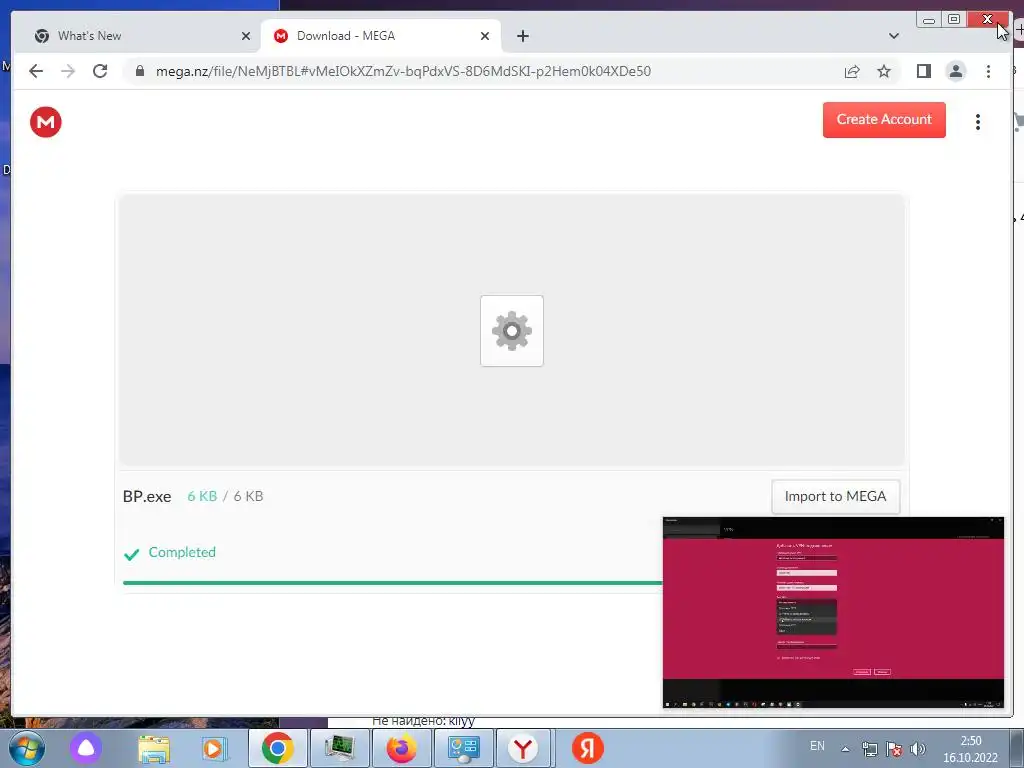The width and height of the screenshot is (1024, 768).
Task: Click the MEGA logo
Action: (46, 121)
